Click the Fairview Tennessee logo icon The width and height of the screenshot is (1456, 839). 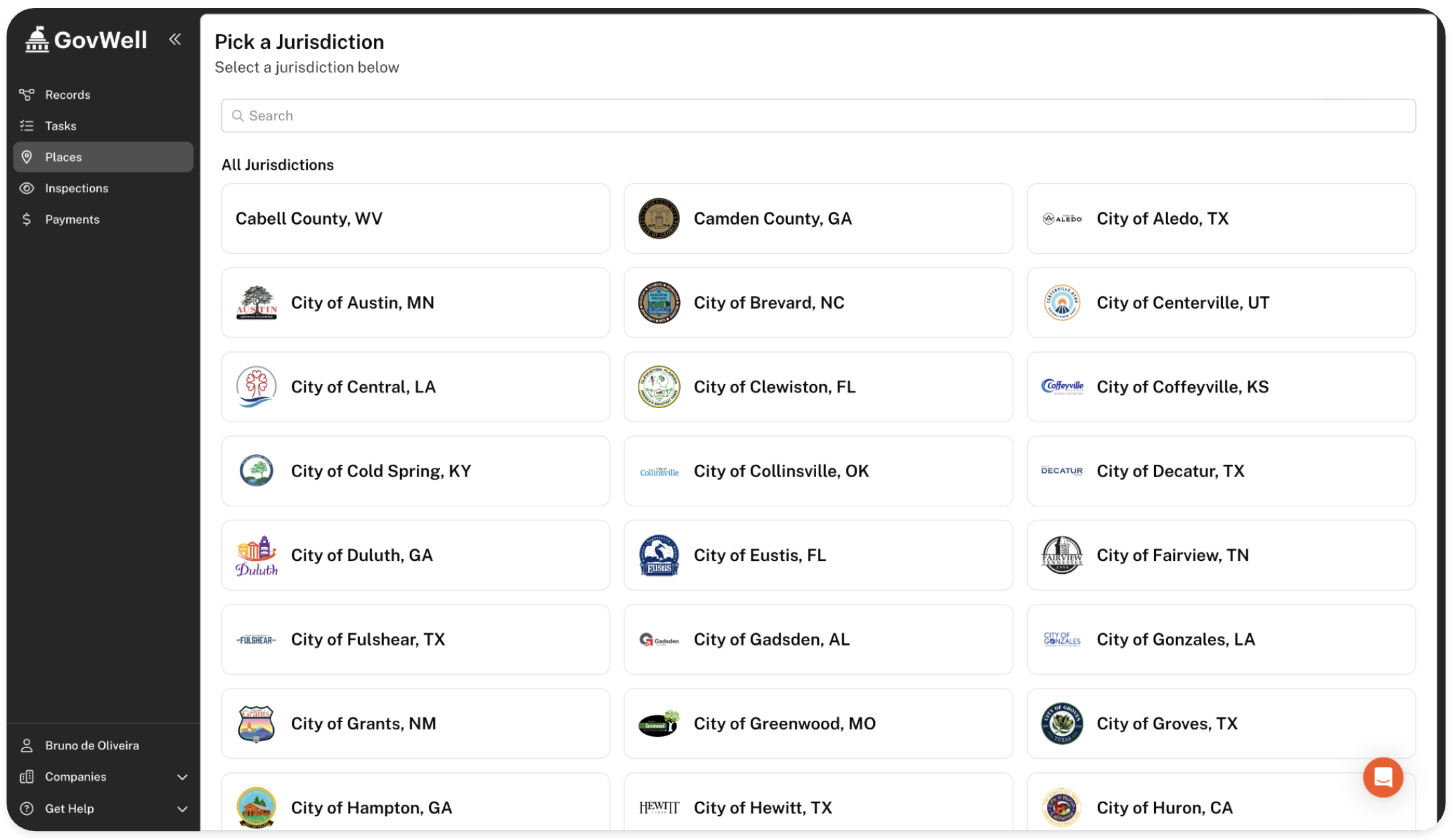click(1061, 556)
